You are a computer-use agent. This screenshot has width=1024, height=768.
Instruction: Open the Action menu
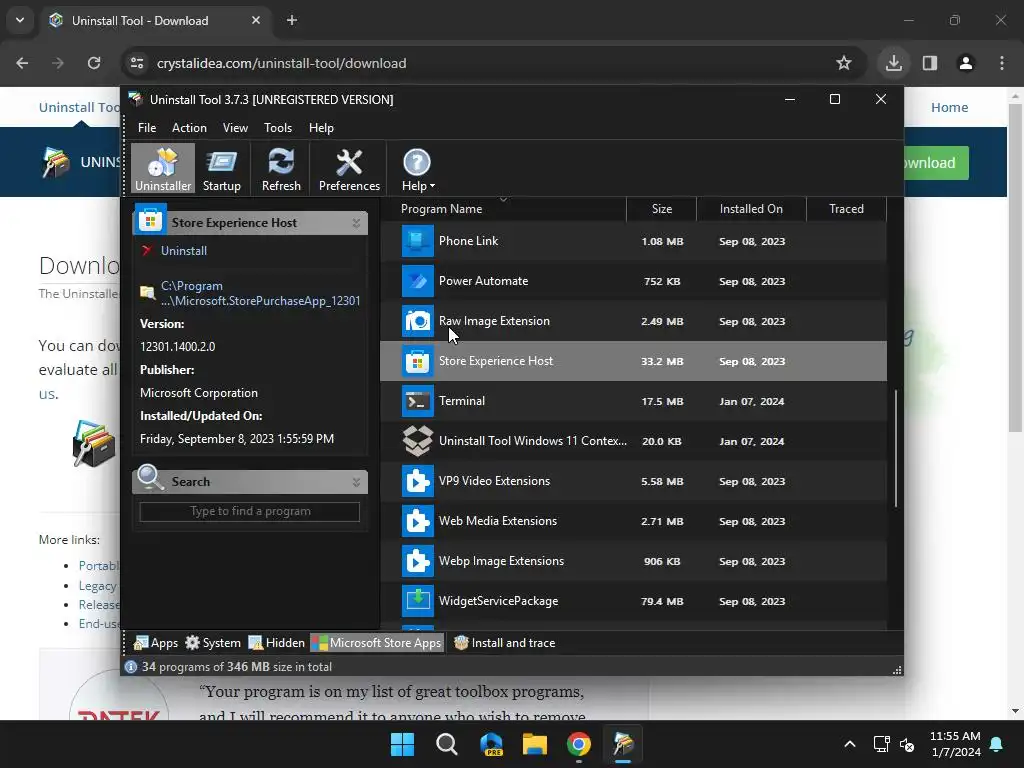(x=189, y=127)
